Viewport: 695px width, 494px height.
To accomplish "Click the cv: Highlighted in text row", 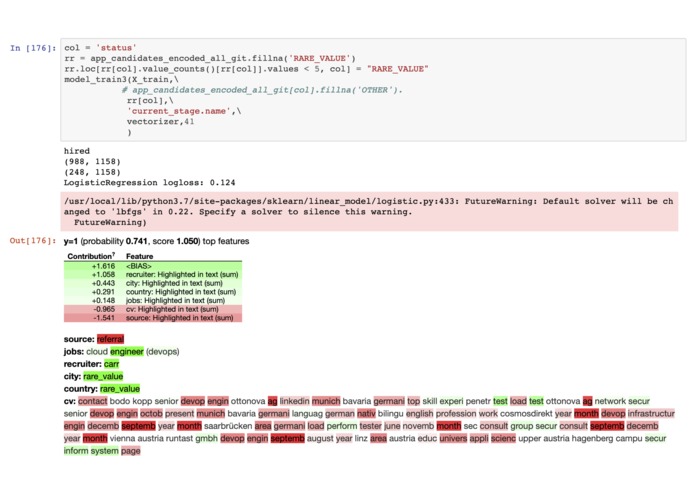I will (153, 309).
